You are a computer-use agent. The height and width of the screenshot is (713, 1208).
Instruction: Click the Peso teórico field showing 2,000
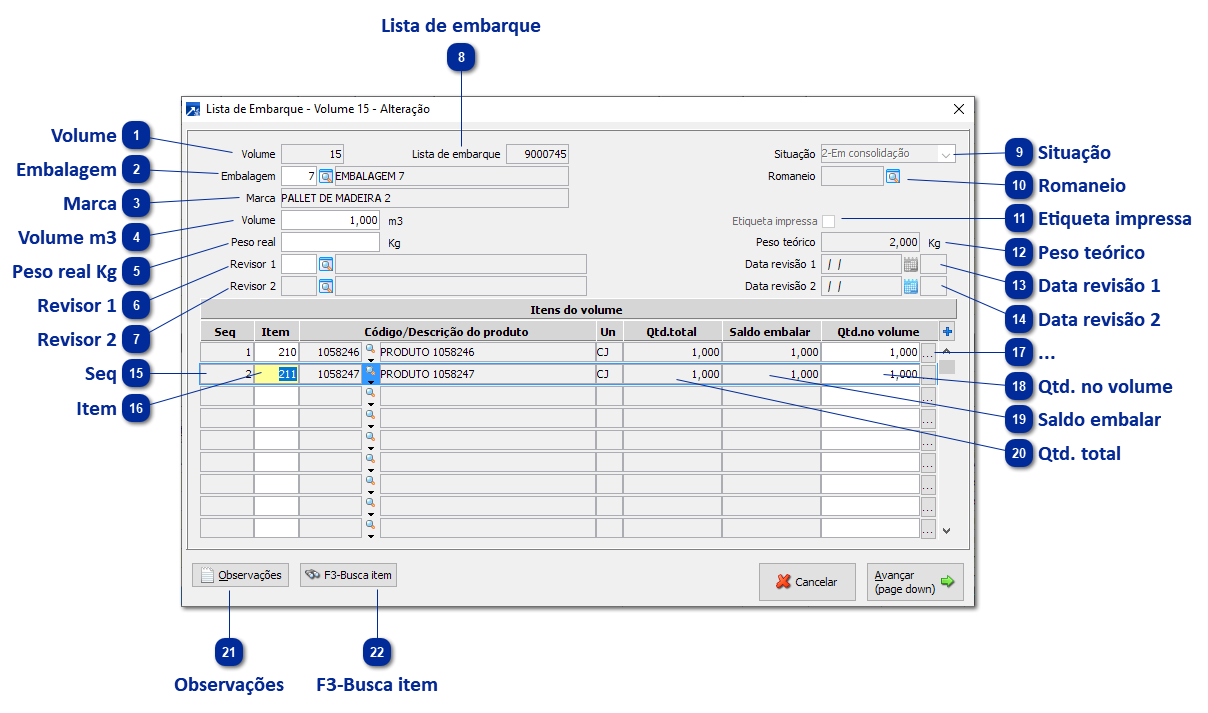click(870, 242)
